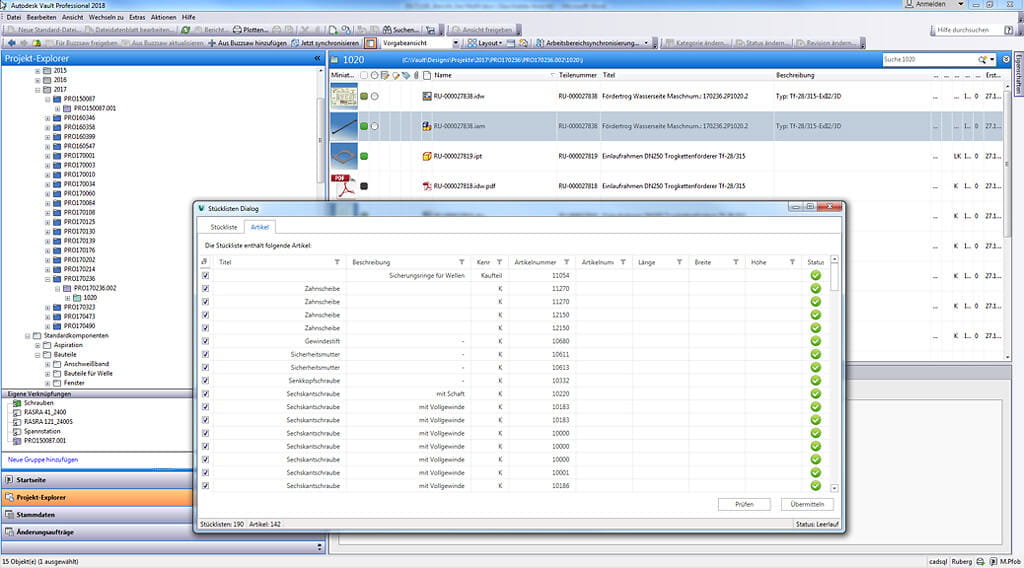The width and height of the screenshot is (1024, 568).
Task: Expand the Aspiration folder node
Action: coord(38,345)
